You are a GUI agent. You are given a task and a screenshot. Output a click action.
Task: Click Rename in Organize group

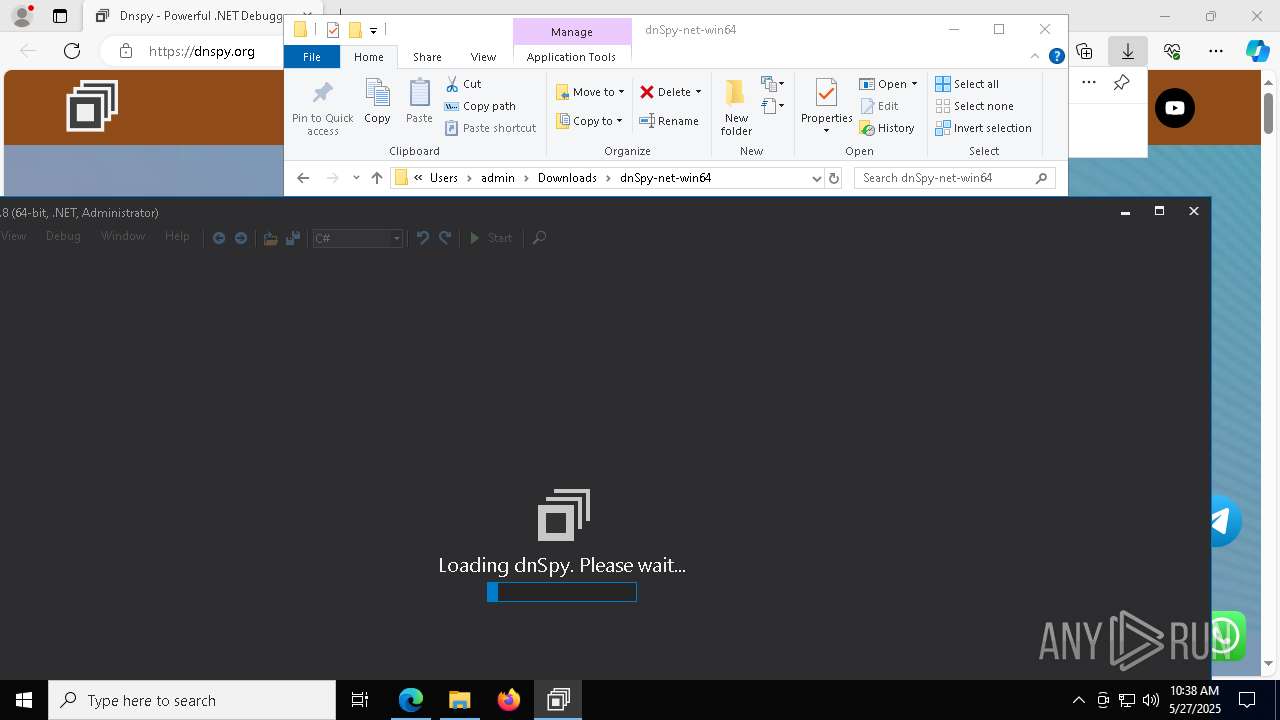click(669, 121)
